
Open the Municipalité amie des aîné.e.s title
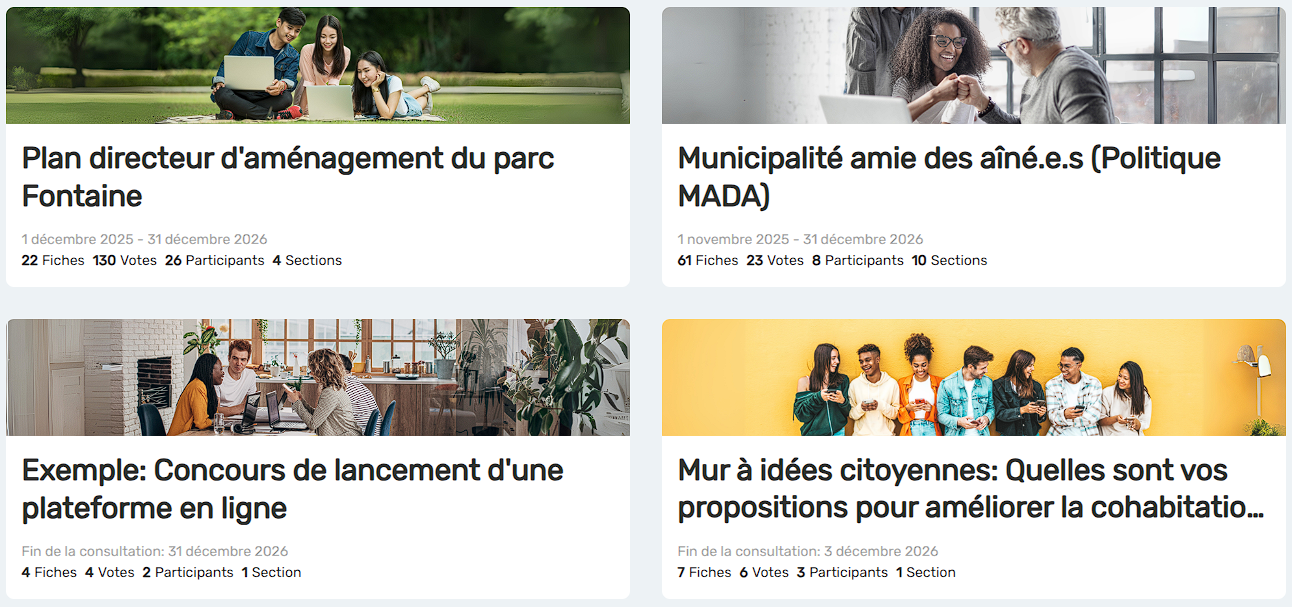[x=949, y=177]
